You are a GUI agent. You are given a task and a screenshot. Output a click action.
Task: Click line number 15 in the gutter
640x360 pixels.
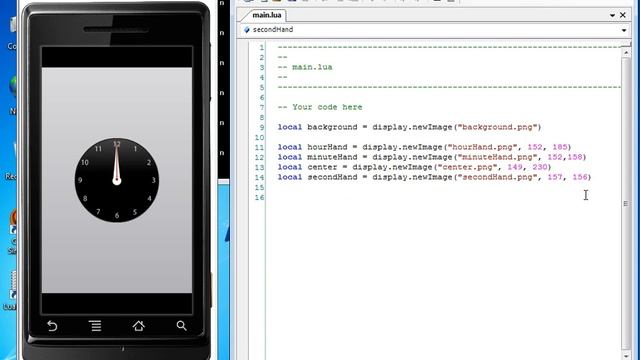(x=260, y=187)
